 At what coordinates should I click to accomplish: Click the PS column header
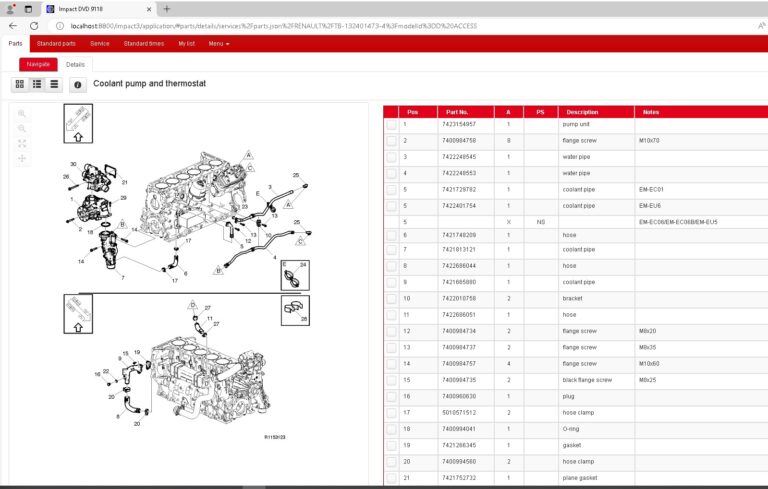540,112
